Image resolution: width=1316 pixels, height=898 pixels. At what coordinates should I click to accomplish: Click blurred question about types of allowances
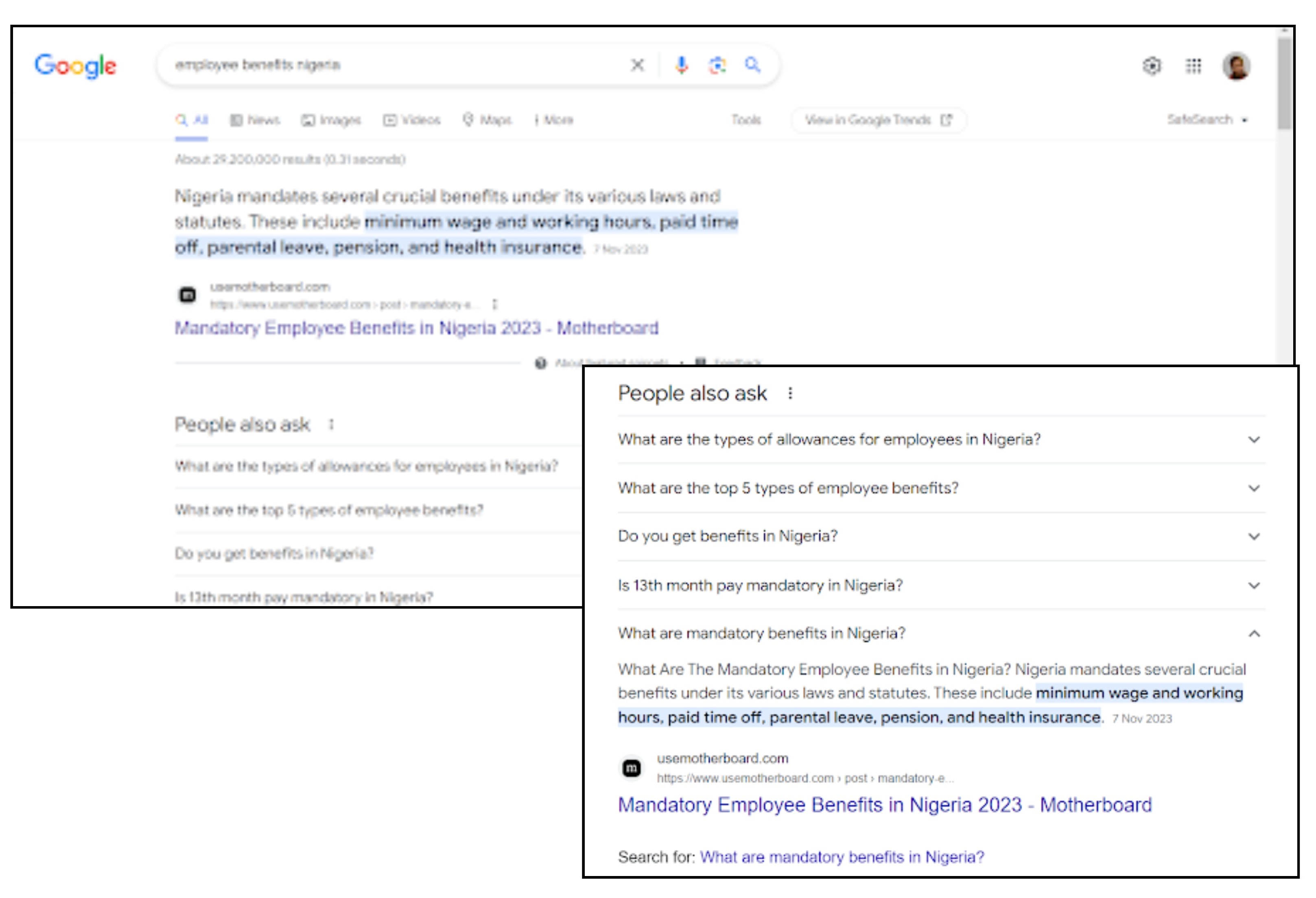(366, 466)
